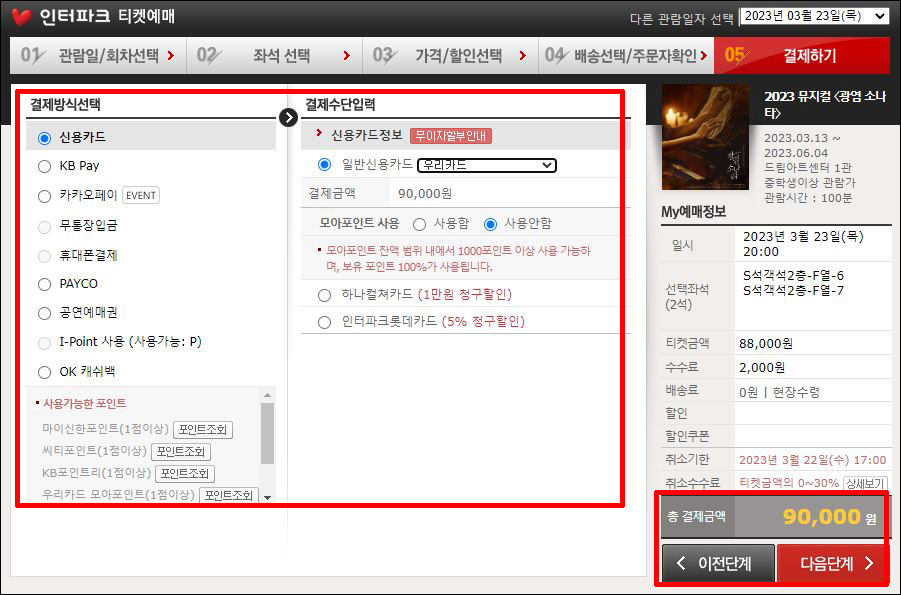Open the viewing date dropdown at top right
The width and height of the screenshot is (901, 595).
pos(815,15)
